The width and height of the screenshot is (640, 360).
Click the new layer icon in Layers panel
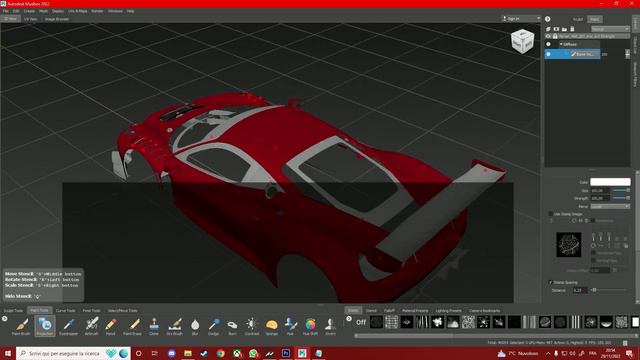pyautogui.click(x=549, y=29)
